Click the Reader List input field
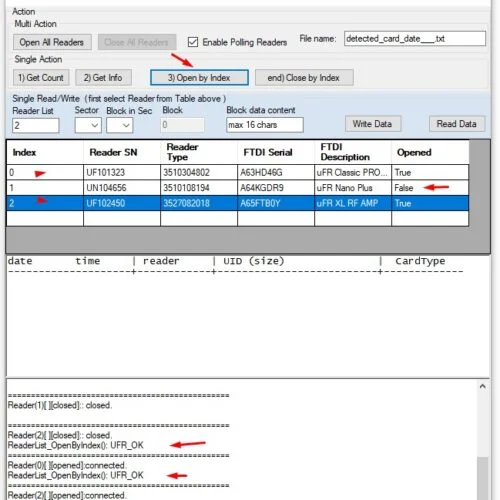 click(x=36, y=126)
